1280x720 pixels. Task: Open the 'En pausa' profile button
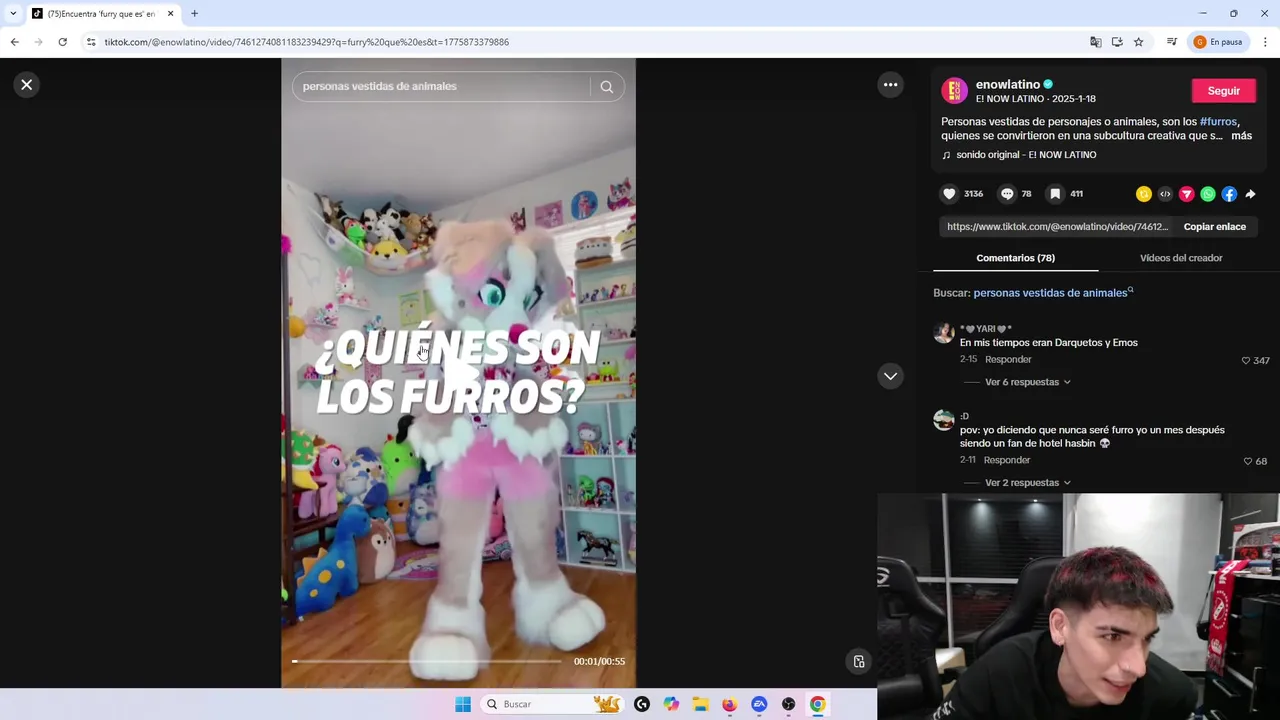(1219, 42)
